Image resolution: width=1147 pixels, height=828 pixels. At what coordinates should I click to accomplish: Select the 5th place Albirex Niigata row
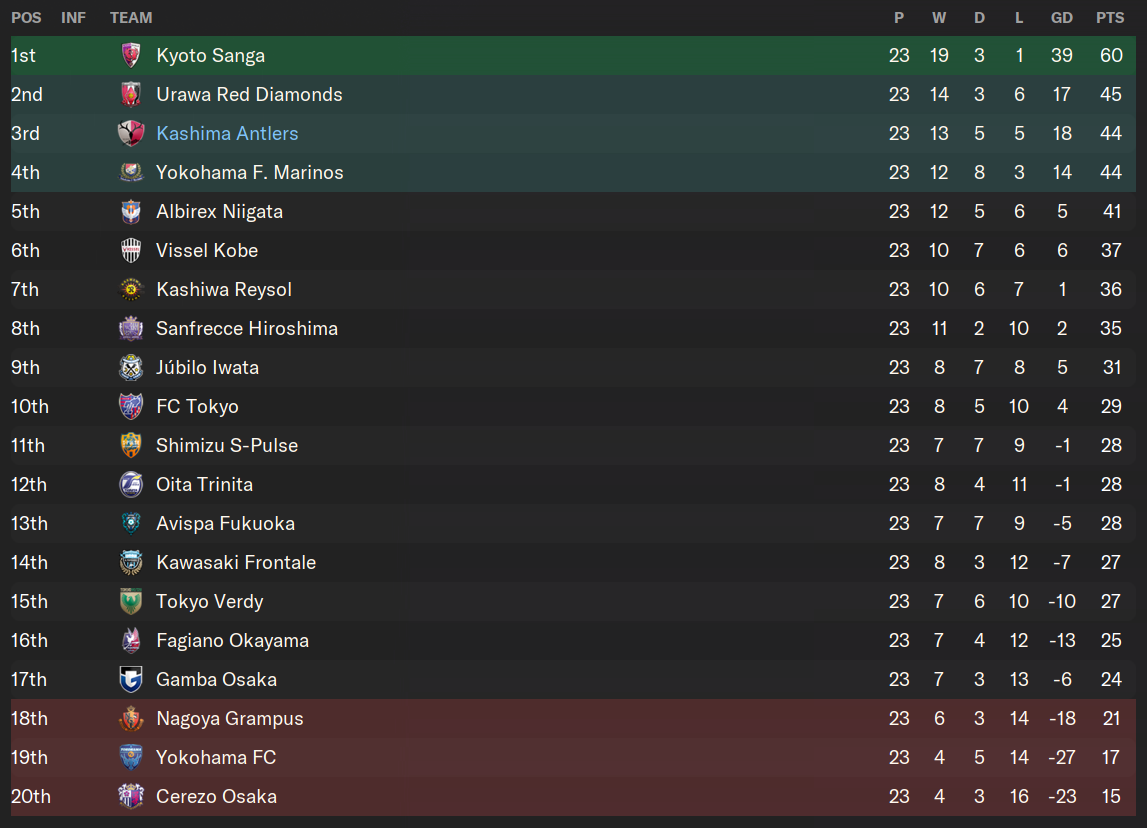[574, 211]
